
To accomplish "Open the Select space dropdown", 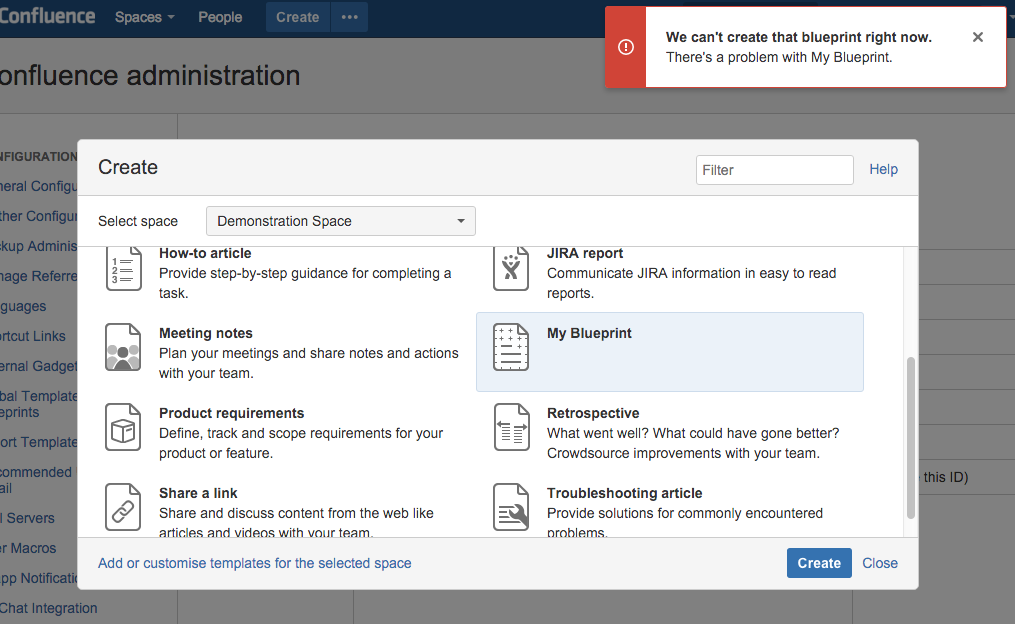I will pos(340,221).
